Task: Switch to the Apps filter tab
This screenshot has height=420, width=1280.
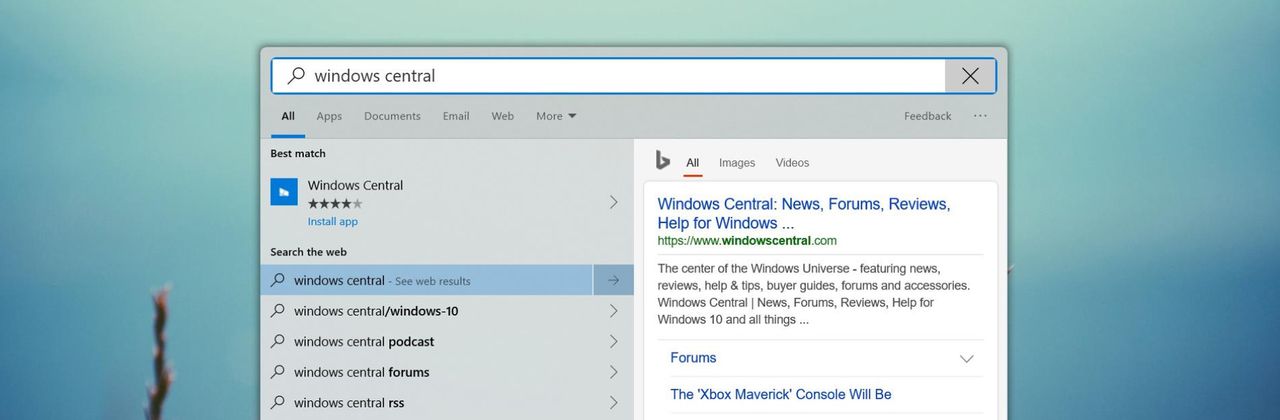Action: 329,116
